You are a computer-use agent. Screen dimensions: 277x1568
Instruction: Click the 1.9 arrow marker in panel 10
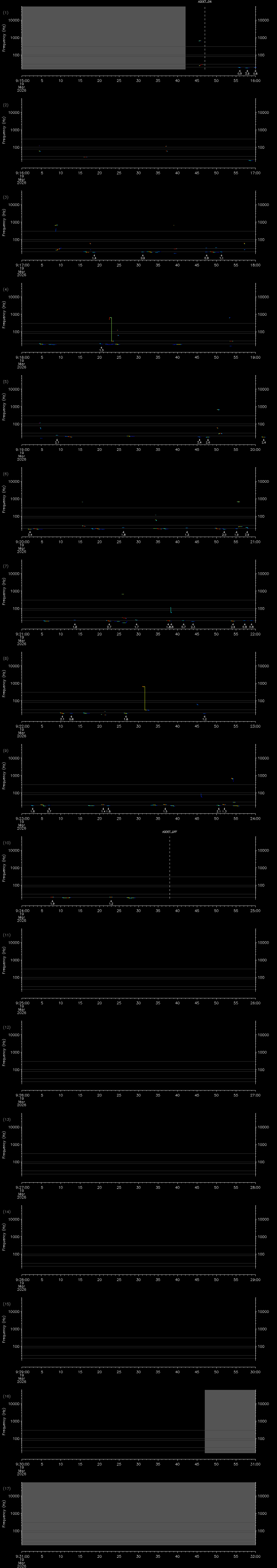(x=52, y=903)
